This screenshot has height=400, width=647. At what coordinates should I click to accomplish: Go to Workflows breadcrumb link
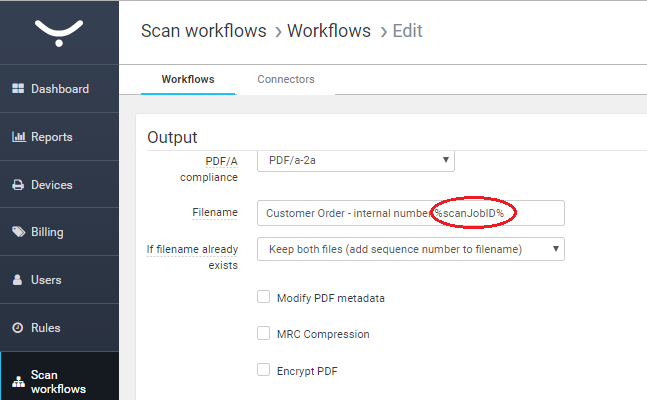[328, 31]
